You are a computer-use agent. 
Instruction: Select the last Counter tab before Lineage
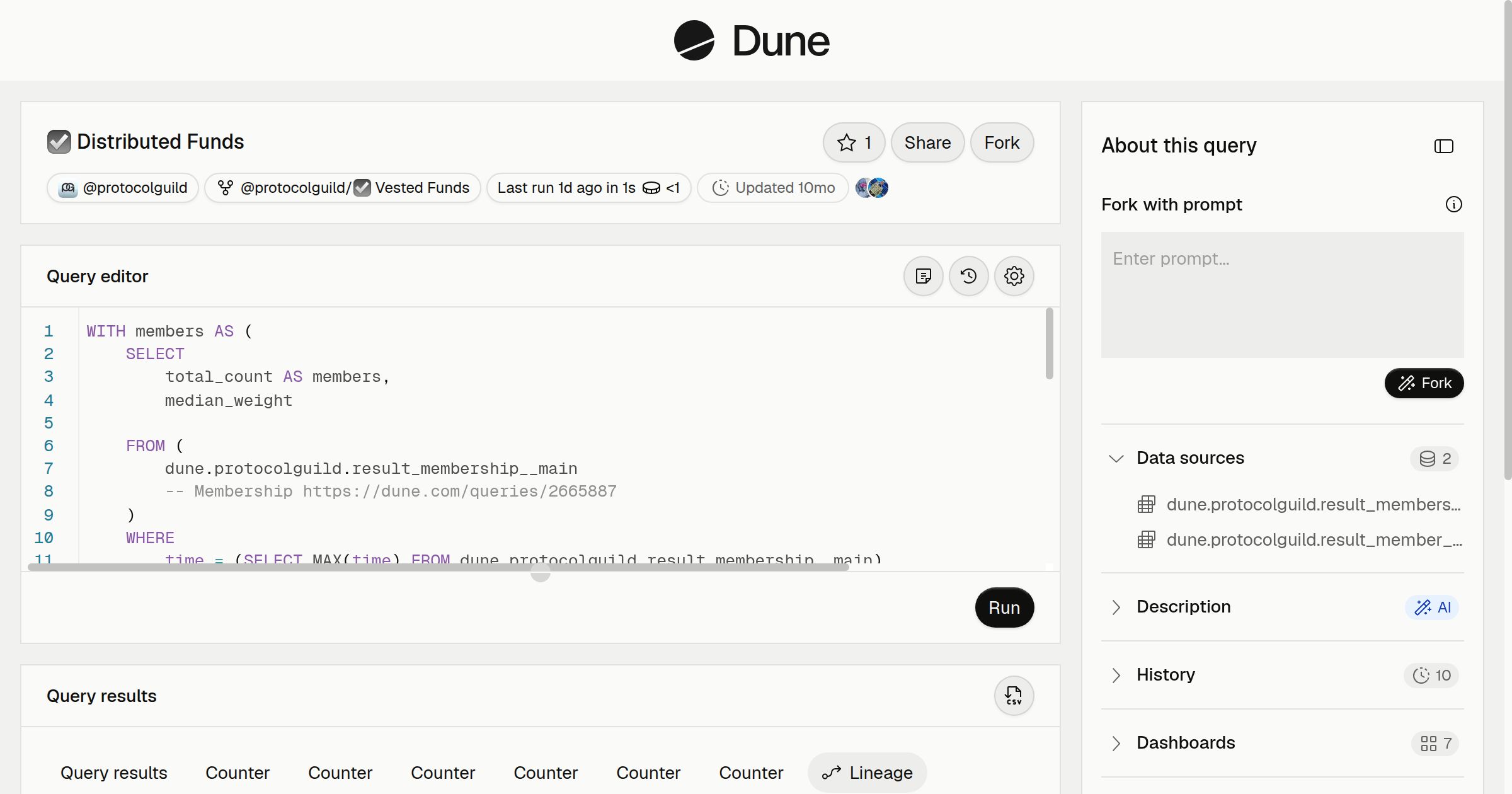(751, 773)
